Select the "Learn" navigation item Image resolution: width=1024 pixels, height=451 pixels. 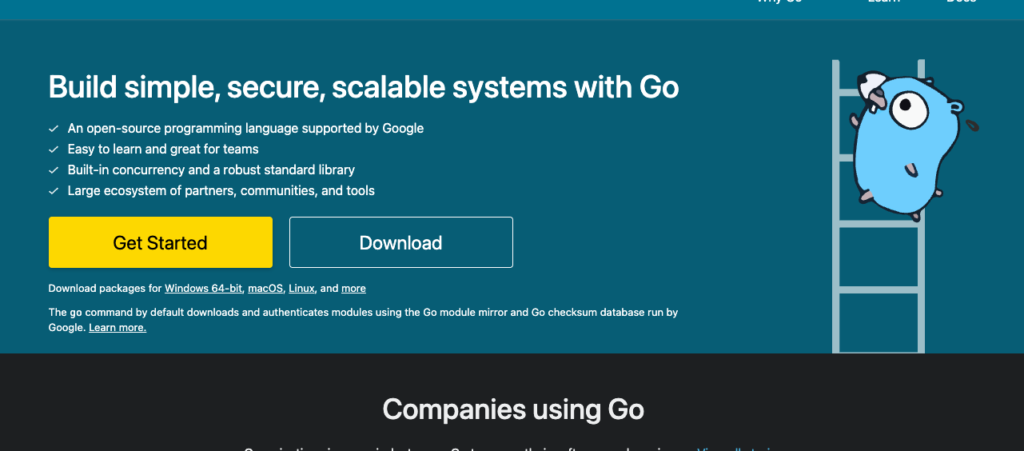(x=883, y=3)
